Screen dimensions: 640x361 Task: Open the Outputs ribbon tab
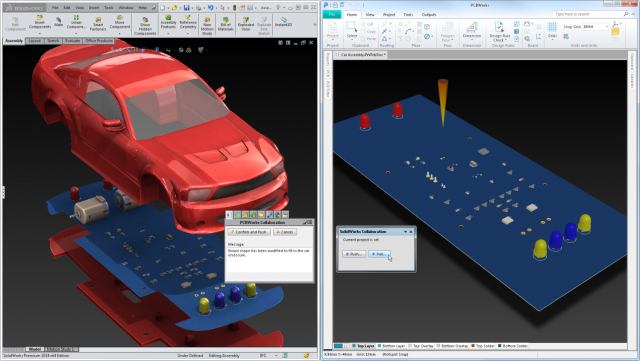pyautogui.click(x=429, y=15)
